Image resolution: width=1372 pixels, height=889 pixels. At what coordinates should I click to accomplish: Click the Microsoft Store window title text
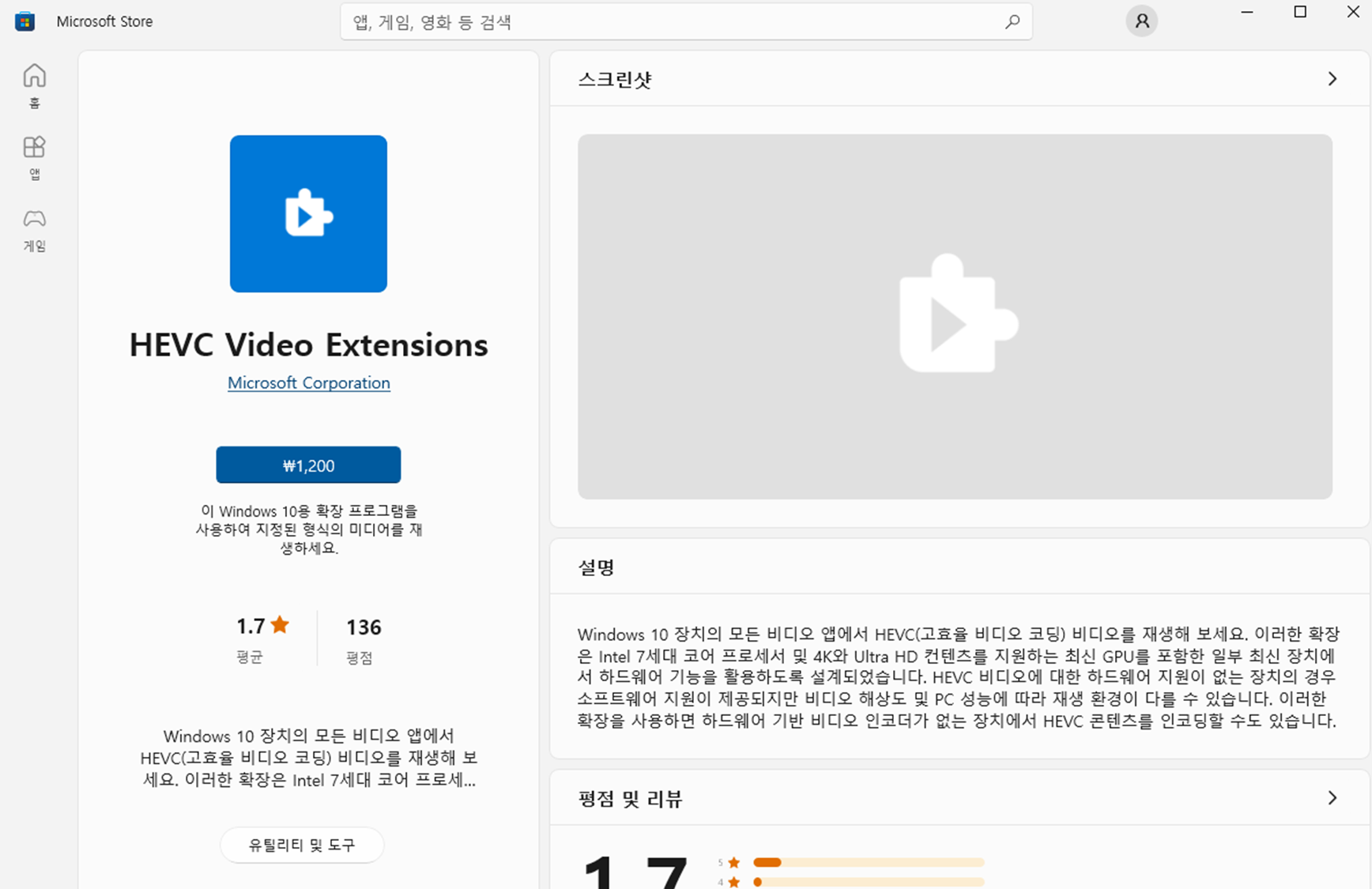[104, 21]
